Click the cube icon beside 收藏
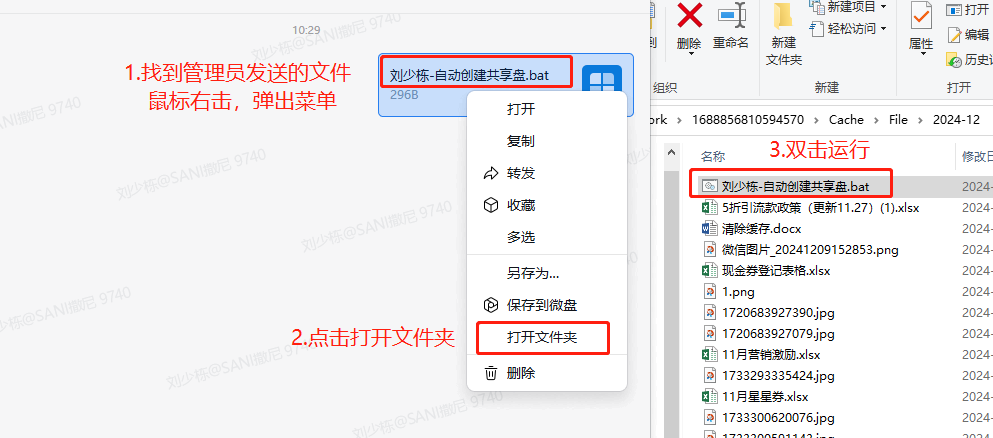 (491, 205)
